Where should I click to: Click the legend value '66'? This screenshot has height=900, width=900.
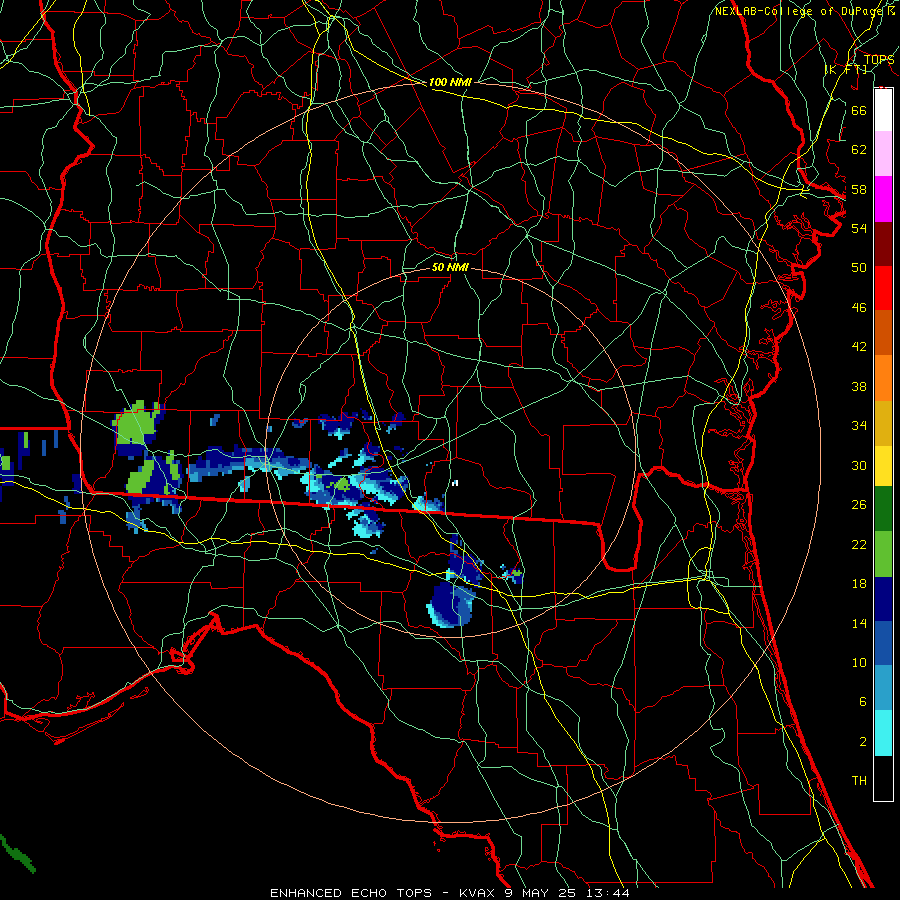coord(859,110)
